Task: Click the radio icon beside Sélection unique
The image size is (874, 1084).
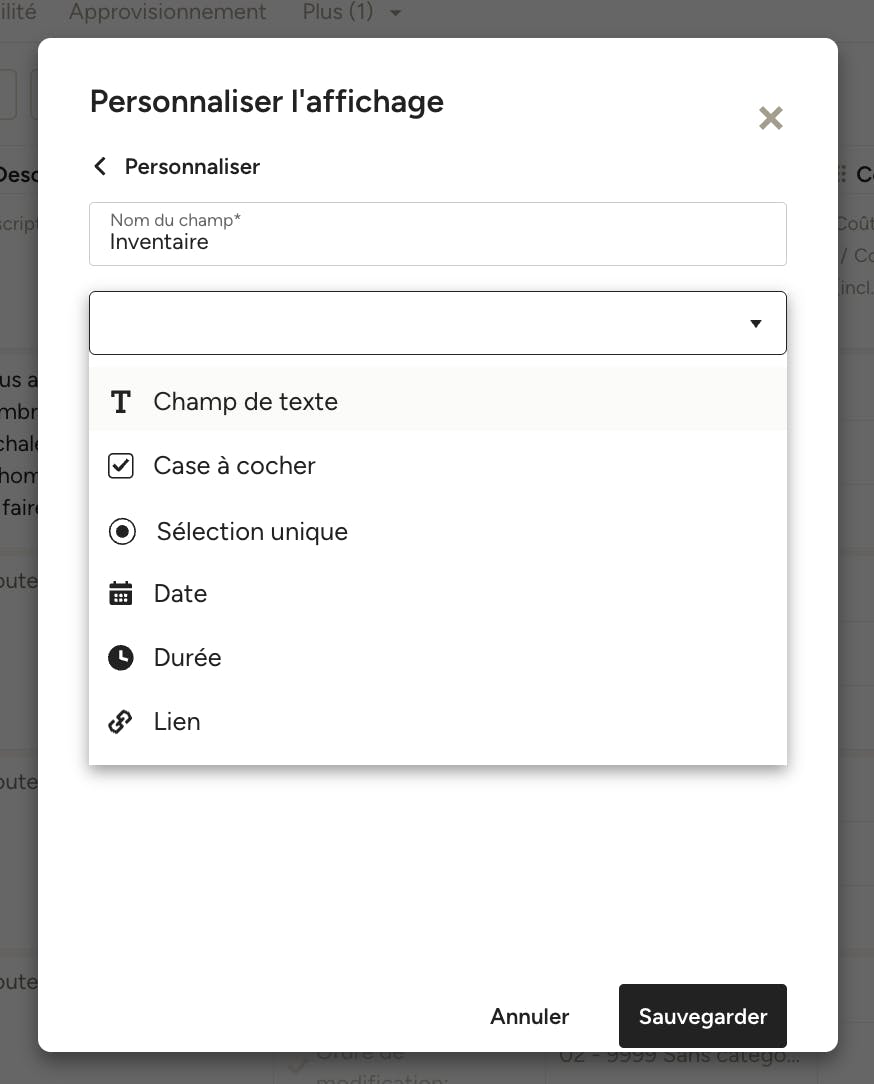Action: pos(122,532)
